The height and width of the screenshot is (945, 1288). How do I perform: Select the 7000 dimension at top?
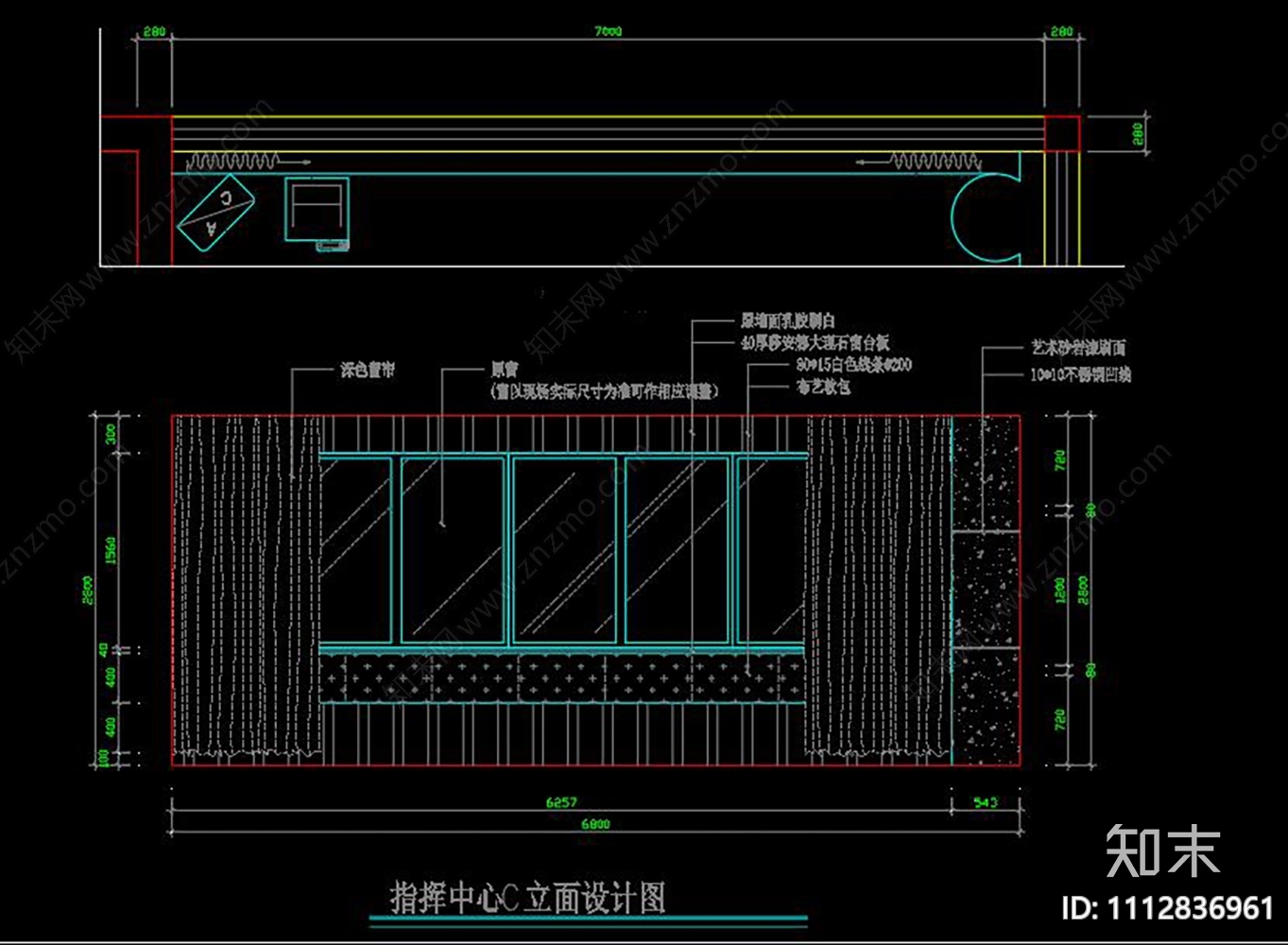tap(608, 31)
